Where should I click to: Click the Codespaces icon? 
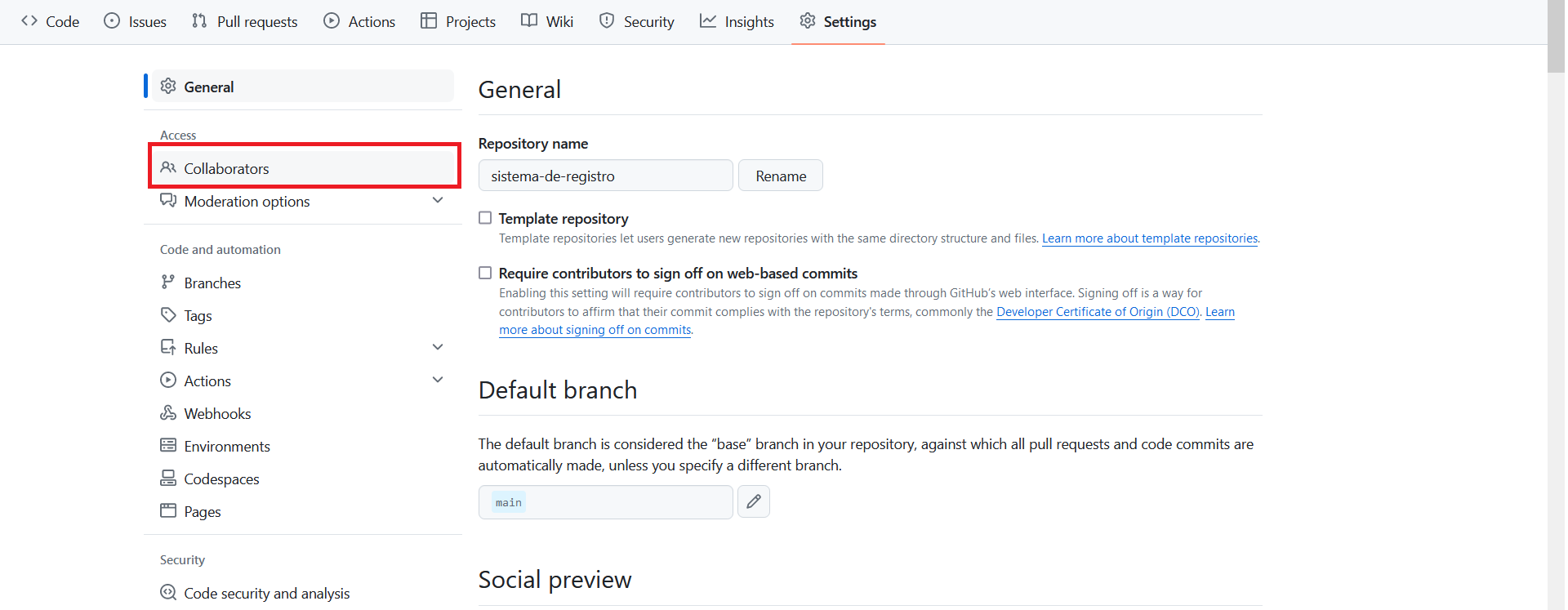pyautogui.click(x=168, y=479)
